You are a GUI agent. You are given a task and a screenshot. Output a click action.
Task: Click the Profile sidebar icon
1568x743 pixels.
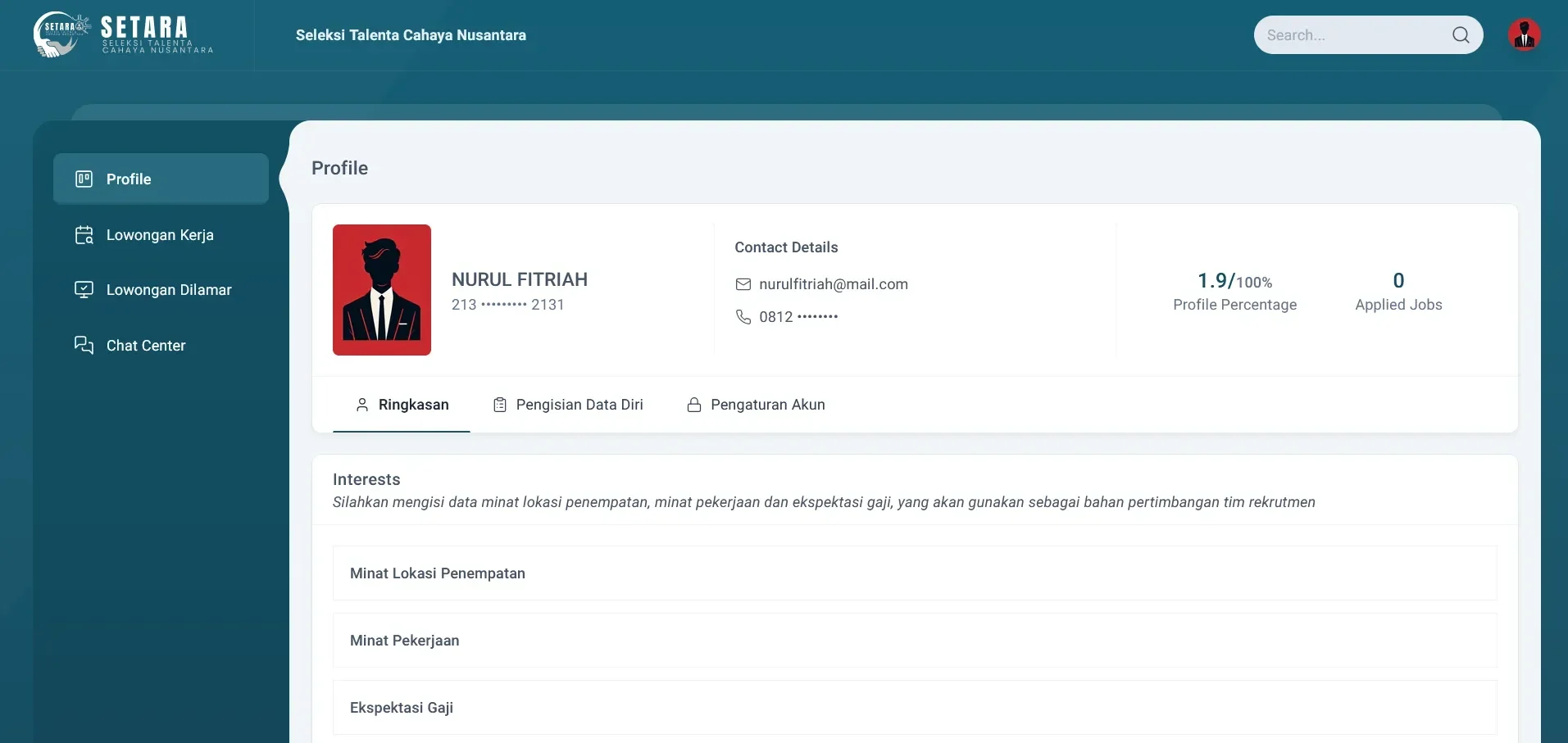tap(84, 179)
